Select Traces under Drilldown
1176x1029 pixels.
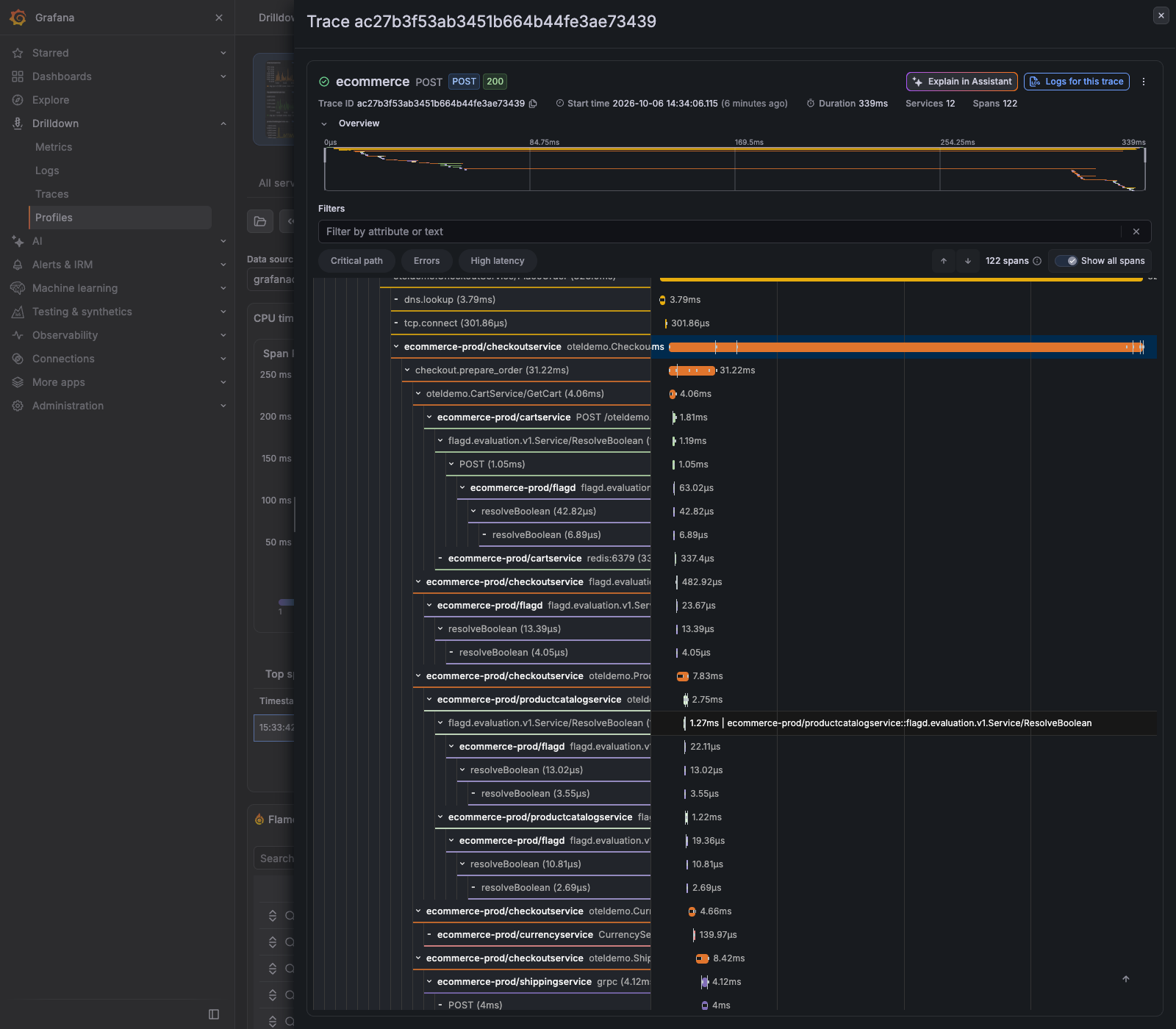[52, 194]
